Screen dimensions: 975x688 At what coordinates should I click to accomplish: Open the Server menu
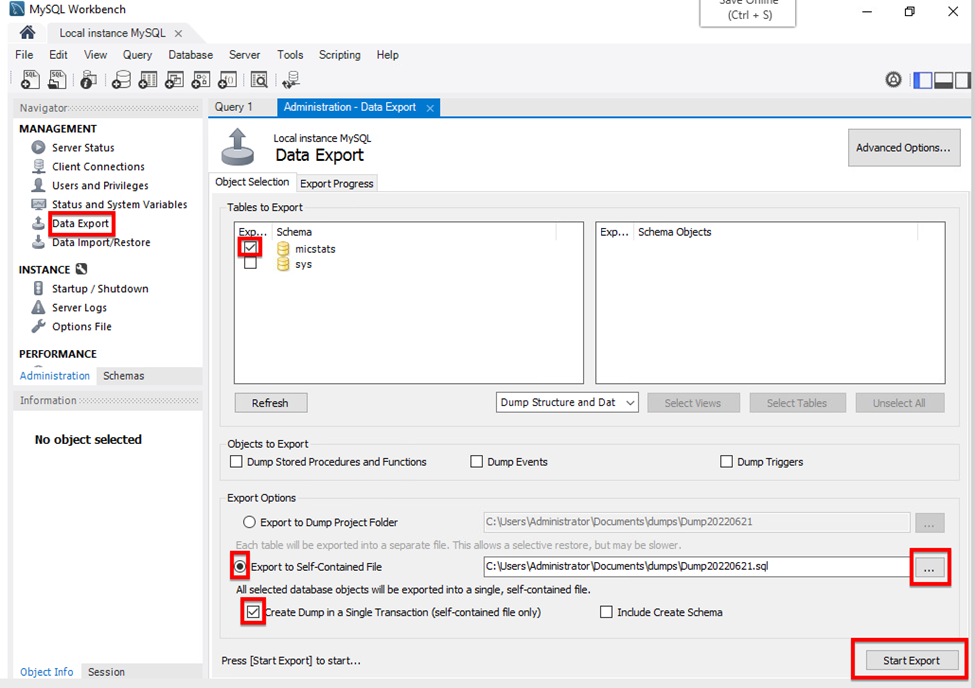tap(244, 55)
